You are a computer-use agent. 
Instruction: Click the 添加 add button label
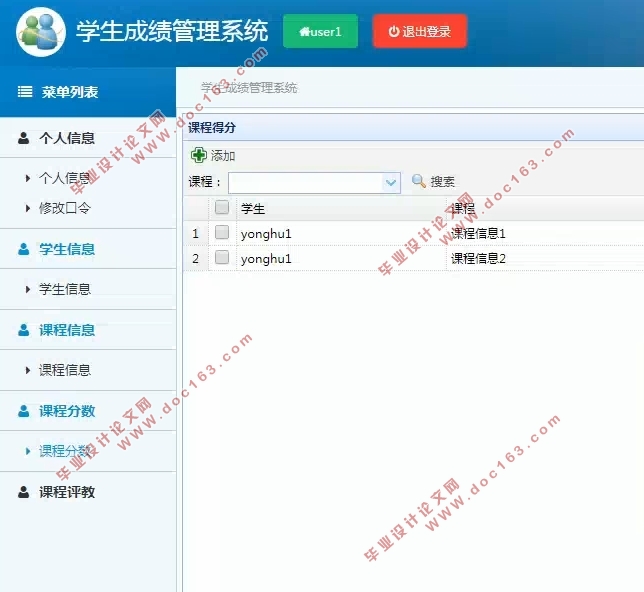223,156
